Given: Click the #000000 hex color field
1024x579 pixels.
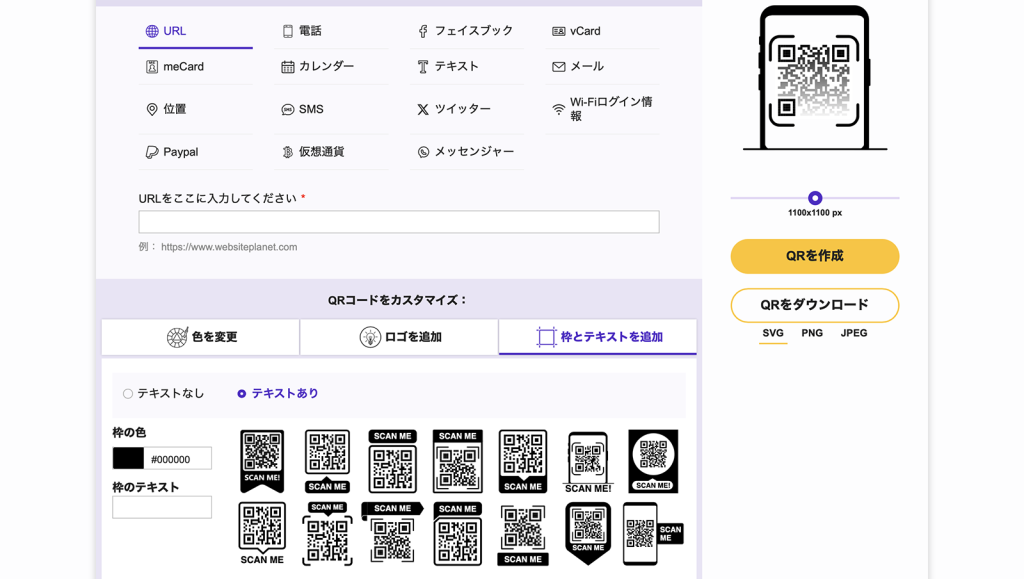Looking at the screenshot, I should 178,459.
